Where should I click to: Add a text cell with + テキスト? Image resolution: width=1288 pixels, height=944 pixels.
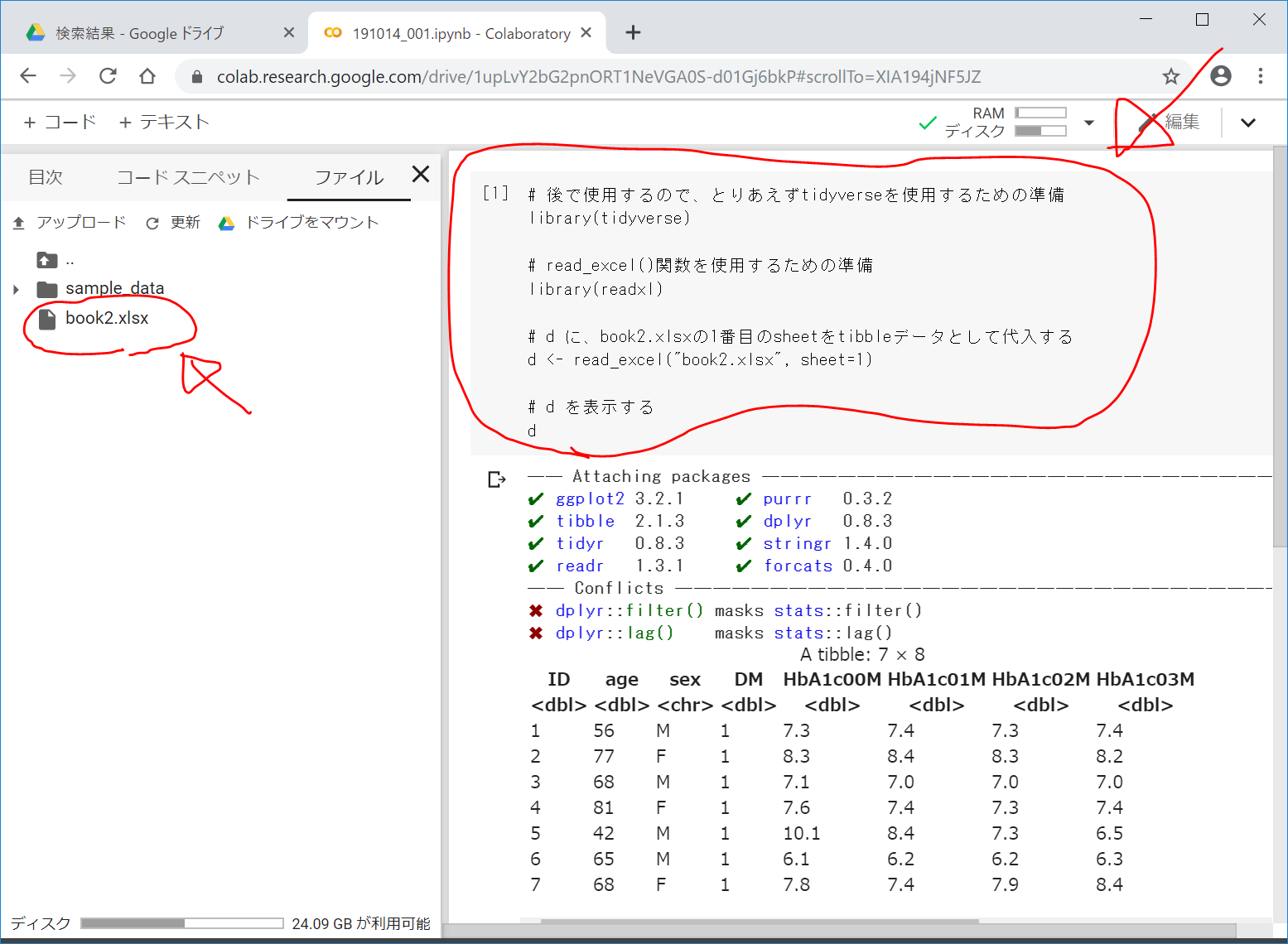[x=164, y=123]
